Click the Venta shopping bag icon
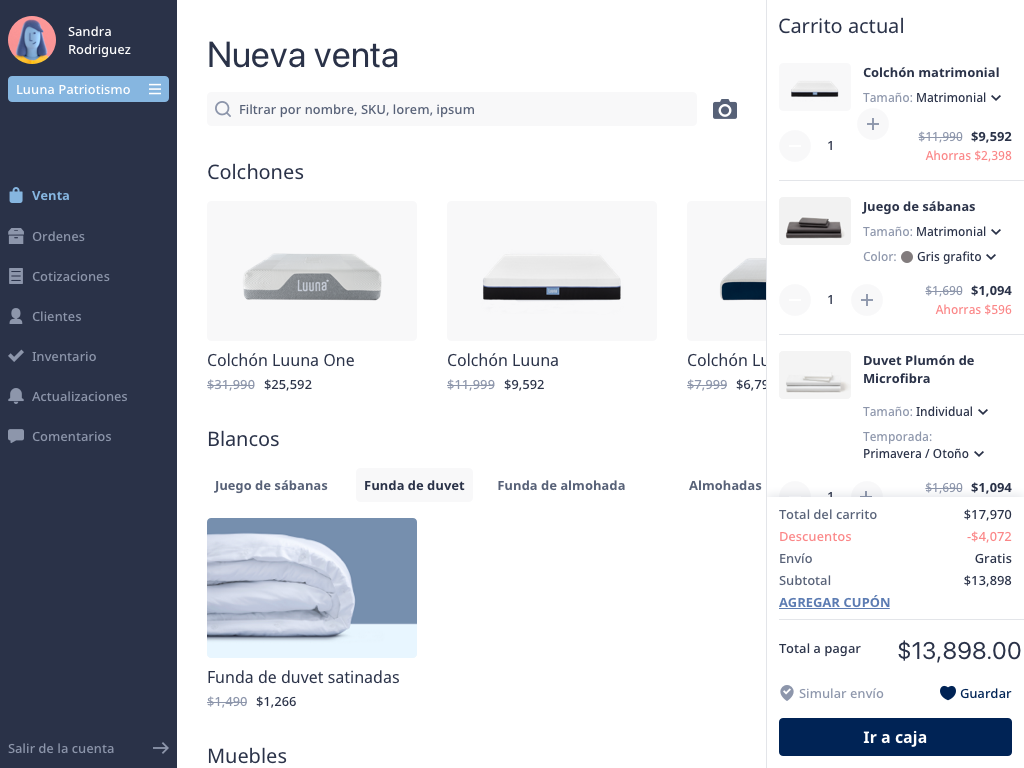Viewport: 1024px width, 768px height. 16,195
